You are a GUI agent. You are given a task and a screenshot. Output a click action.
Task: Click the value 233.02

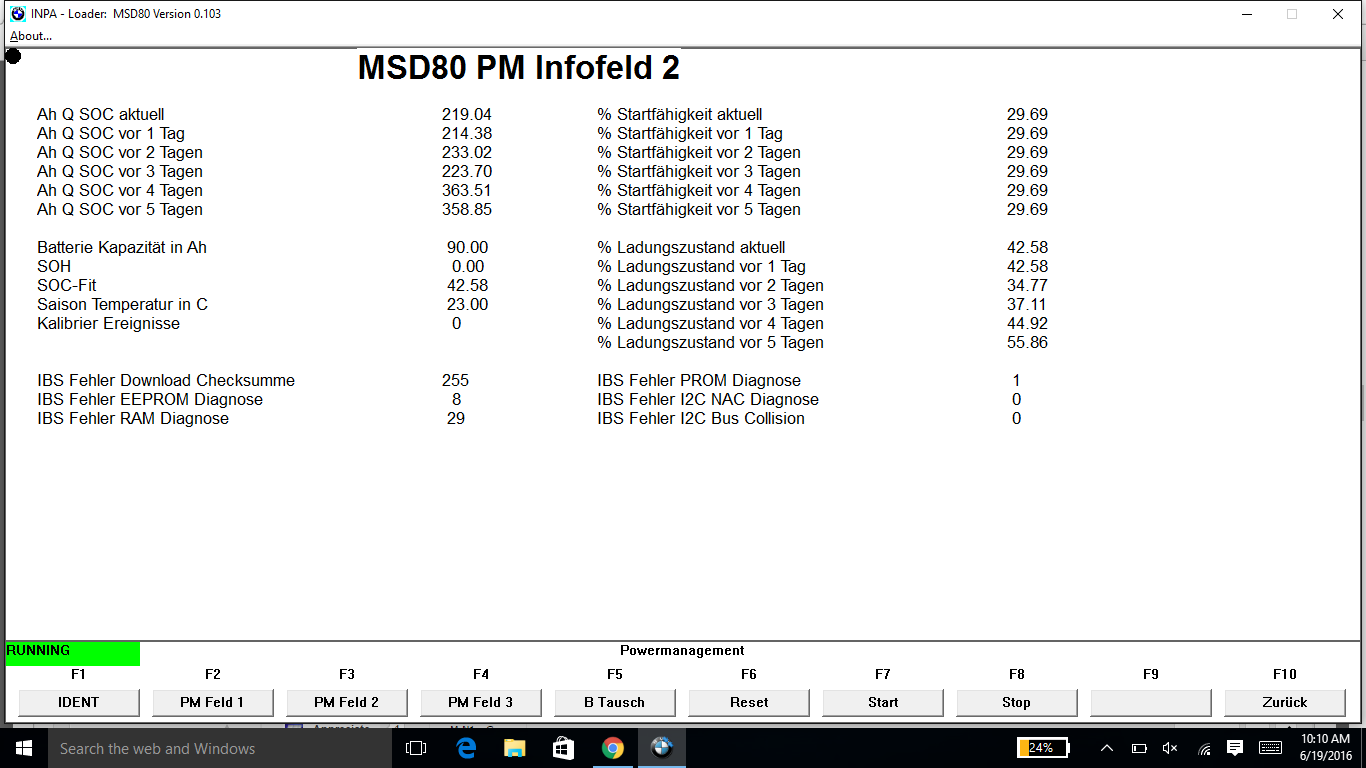(467, 153)
